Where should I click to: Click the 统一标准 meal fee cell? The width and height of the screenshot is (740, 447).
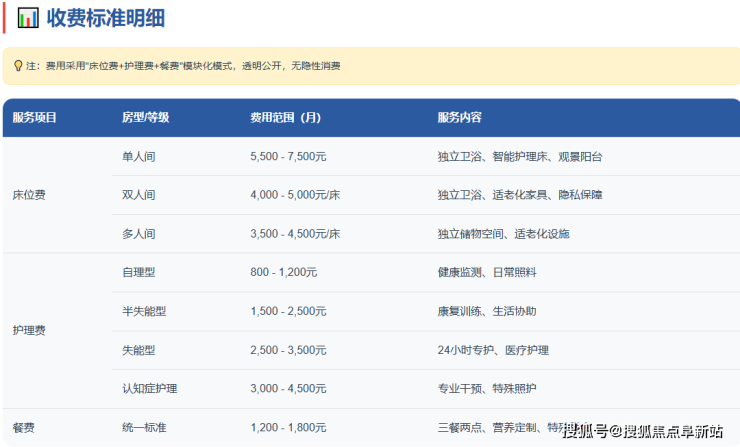pyautogui.click(x=144, y=427)
